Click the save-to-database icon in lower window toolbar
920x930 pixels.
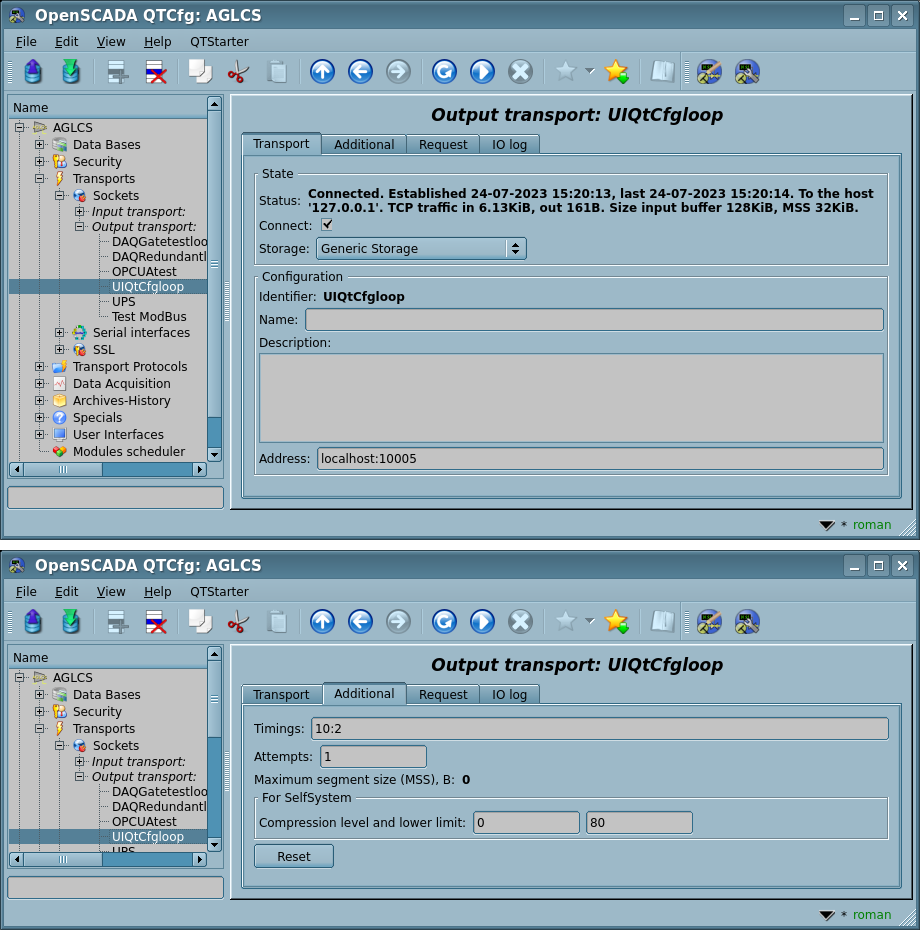pos(70,621)
